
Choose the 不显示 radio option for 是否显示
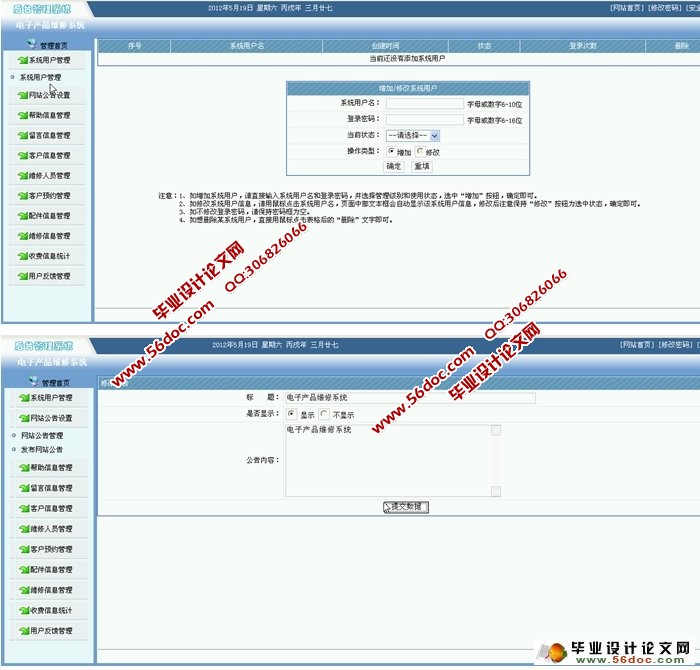click(x=324, y=414)
